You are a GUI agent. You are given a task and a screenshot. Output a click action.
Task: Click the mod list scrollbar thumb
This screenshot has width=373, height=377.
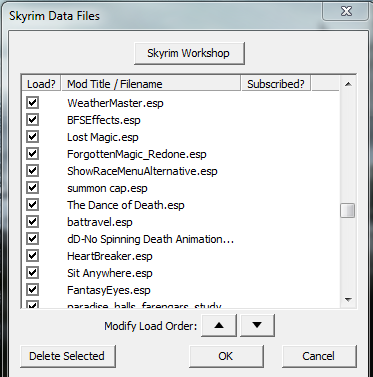[x=348, y=210]
